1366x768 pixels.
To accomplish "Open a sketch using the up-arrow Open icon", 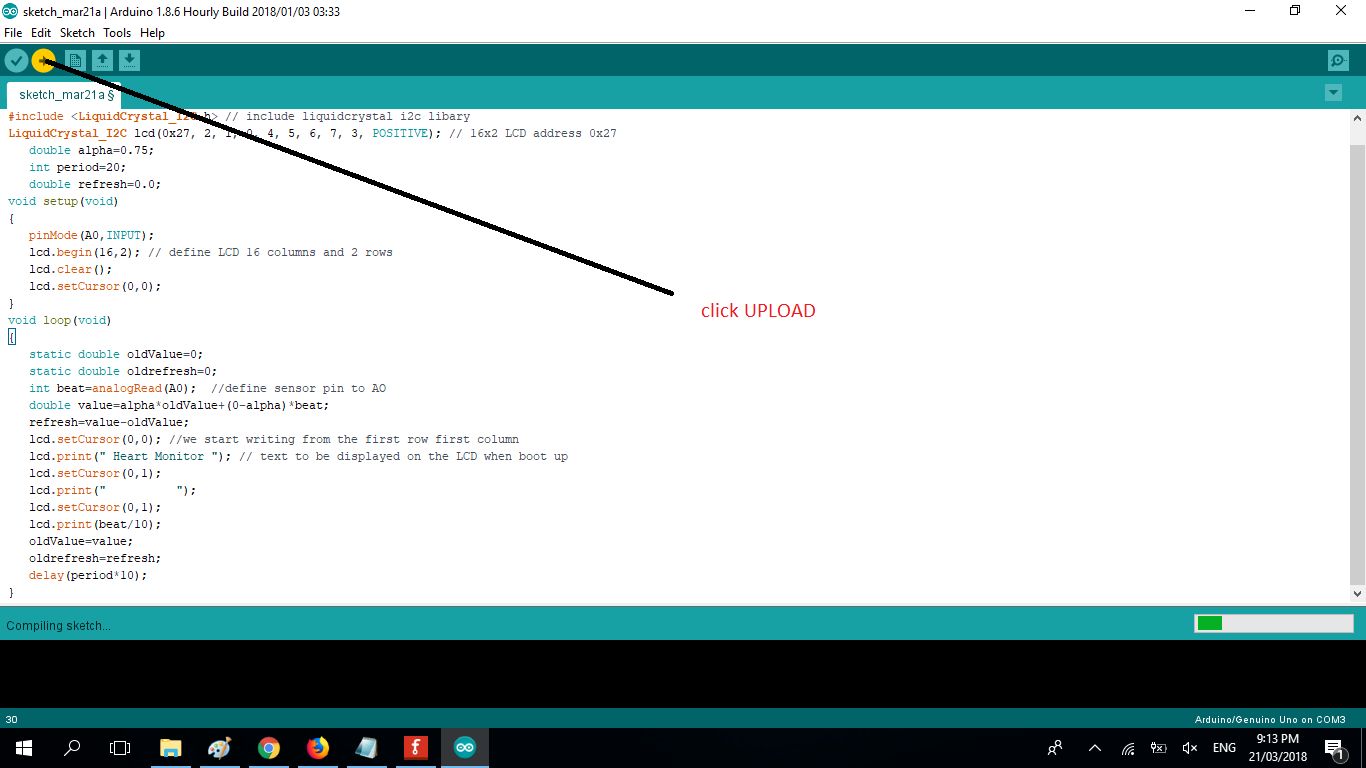I will 102,61.
